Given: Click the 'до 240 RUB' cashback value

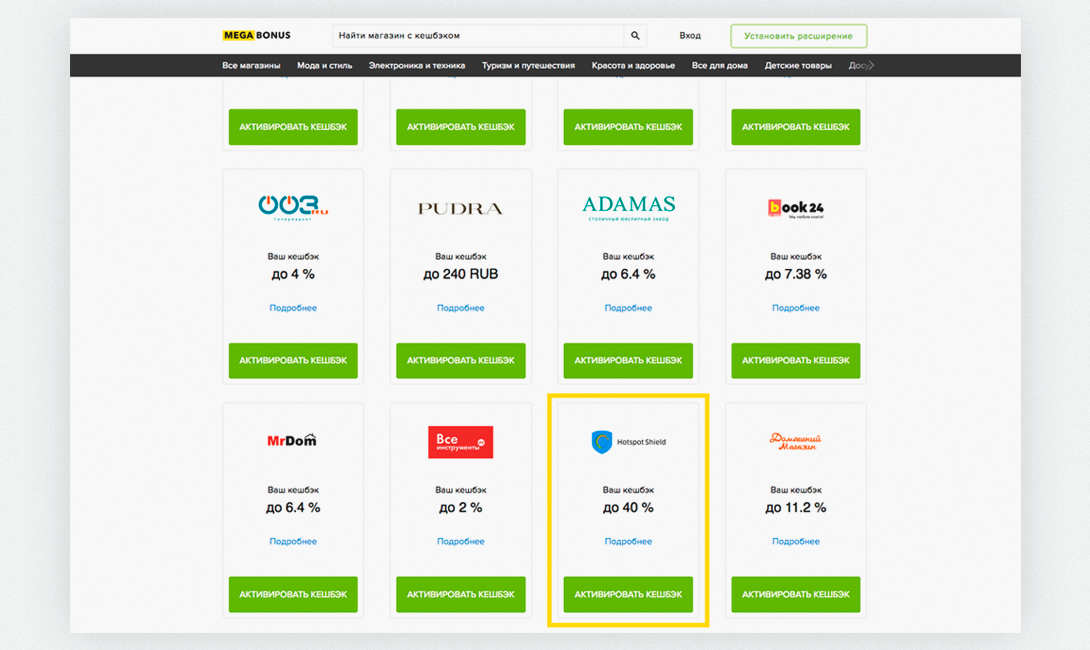Looking at the screenshot, I should pos(461,275).
